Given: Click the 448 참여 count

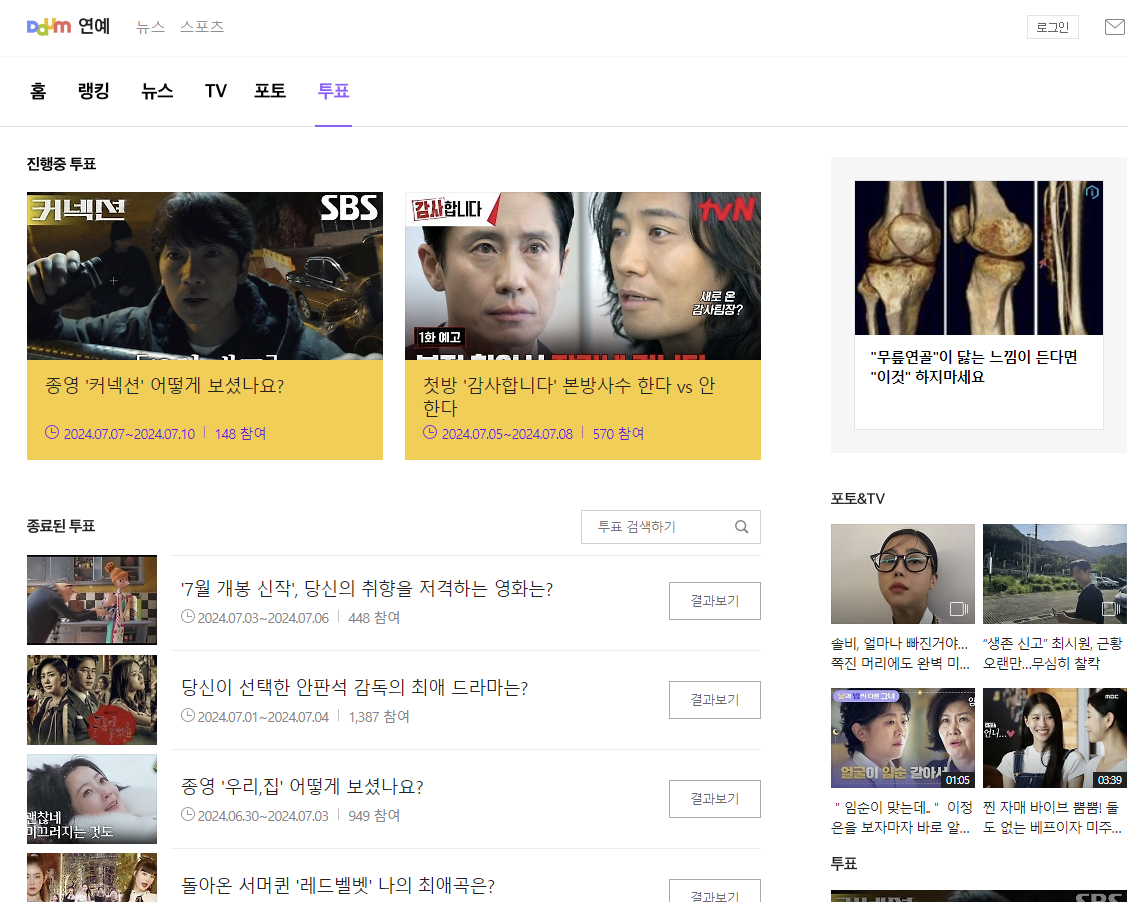Looking at the screenshot, I should click(x=374, y=617).
